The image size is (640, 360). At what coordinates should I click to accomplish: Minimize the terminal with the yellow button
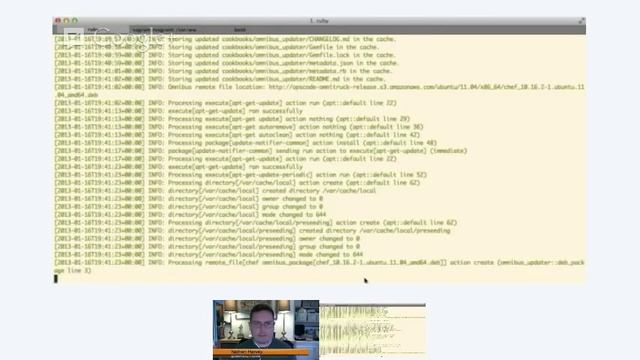tap(66, 21)
